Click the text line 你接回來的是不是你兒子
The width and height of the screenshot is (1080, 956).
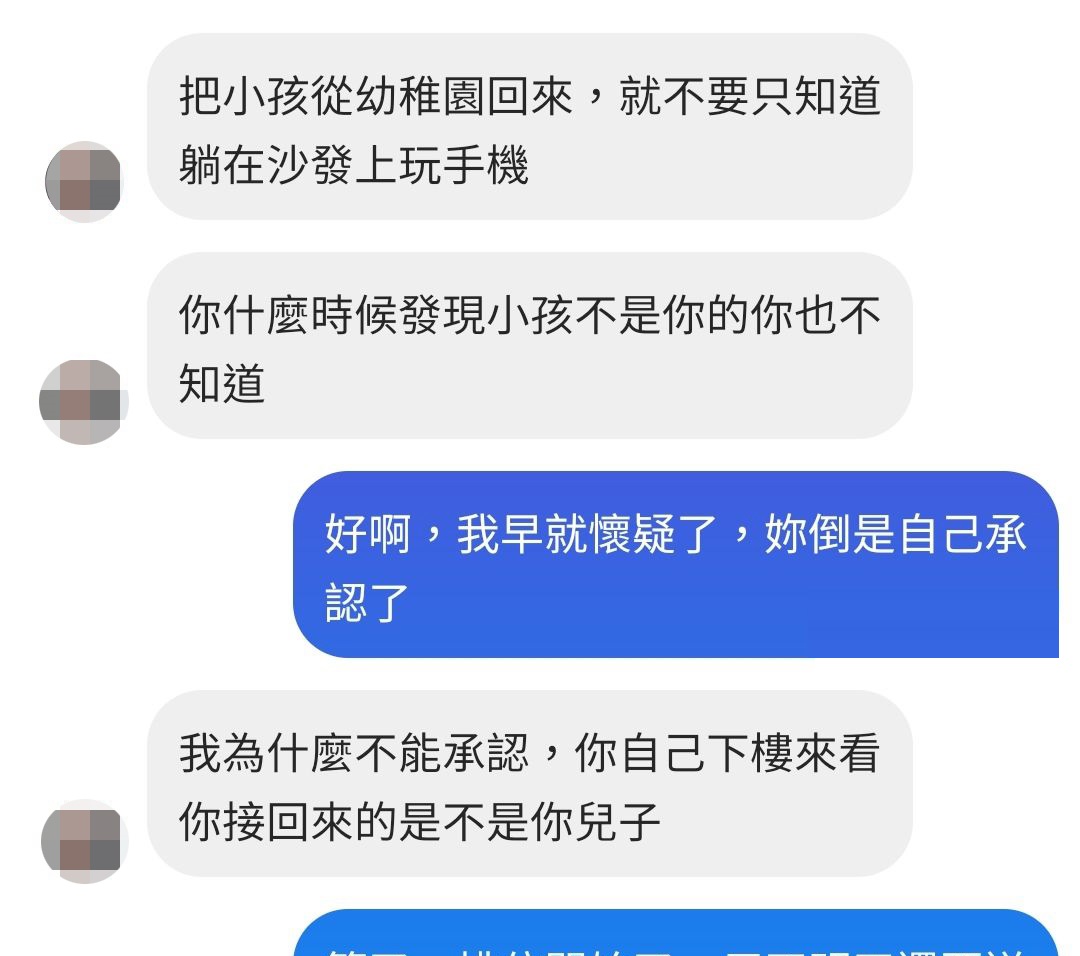coord(419,822)
